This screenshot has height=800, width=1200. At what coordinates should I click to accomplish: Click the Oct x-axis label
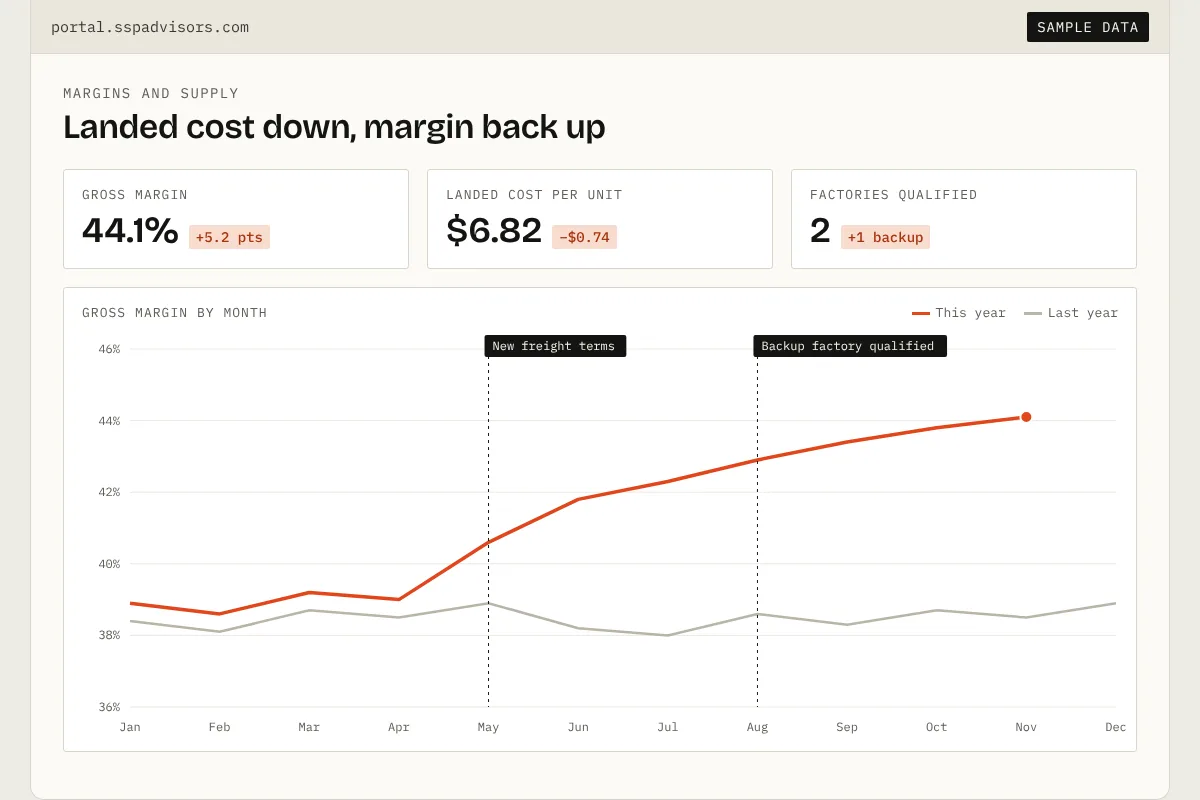936,727
